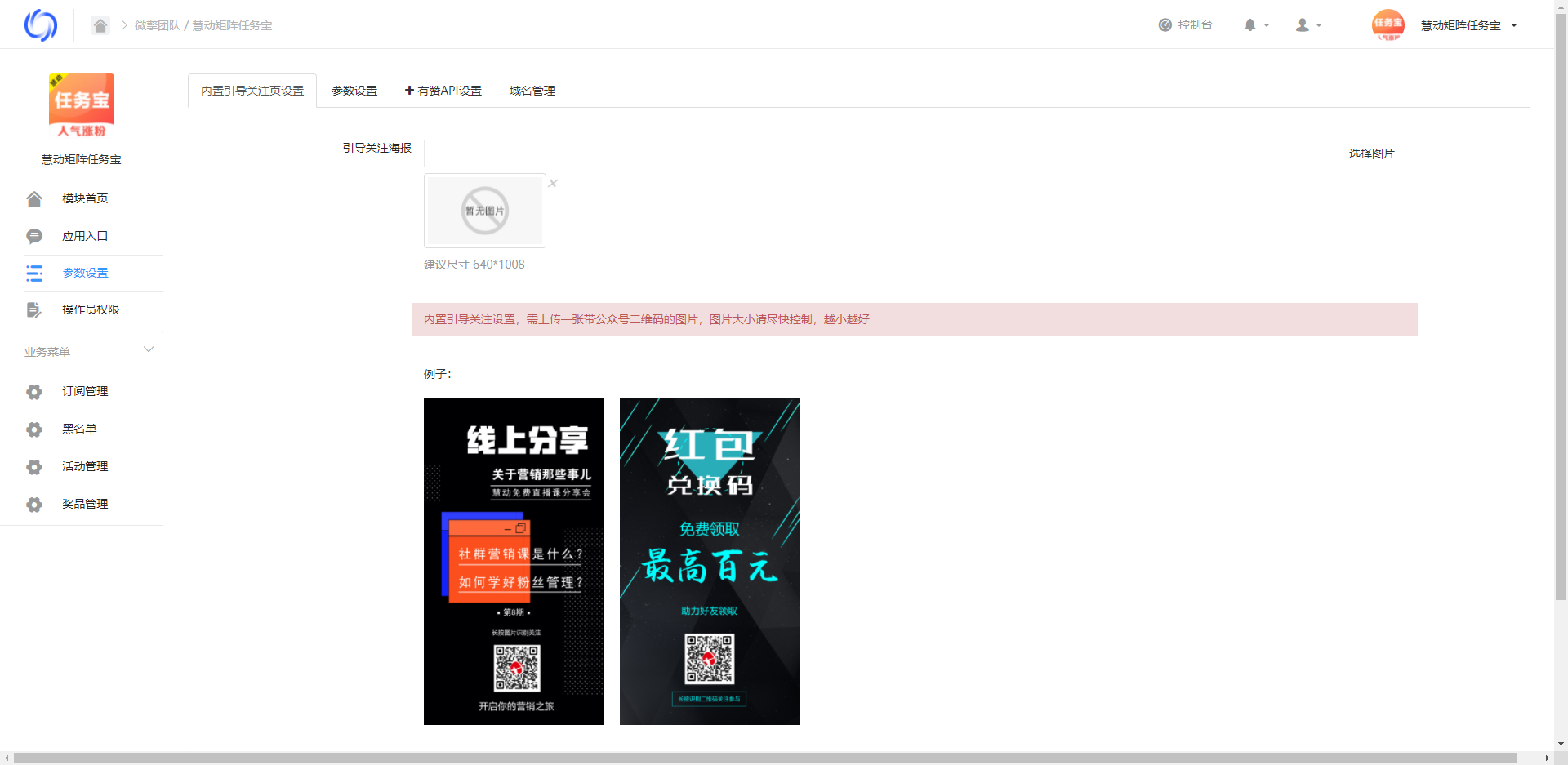Click the scroll right arrow
Screen dimensions: 1568x765
coord(1547,758)
